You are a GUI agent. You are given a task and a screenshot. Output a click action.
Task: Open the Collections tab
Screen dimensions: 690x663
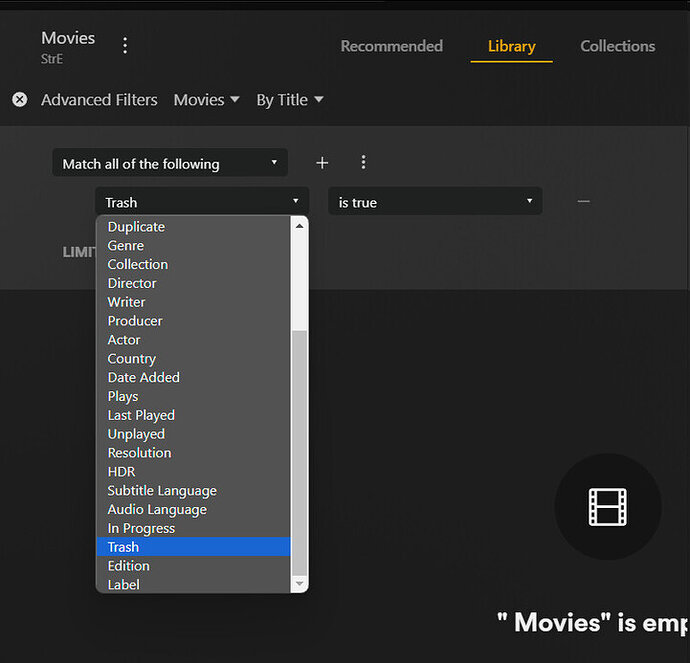tap(617, 46)
